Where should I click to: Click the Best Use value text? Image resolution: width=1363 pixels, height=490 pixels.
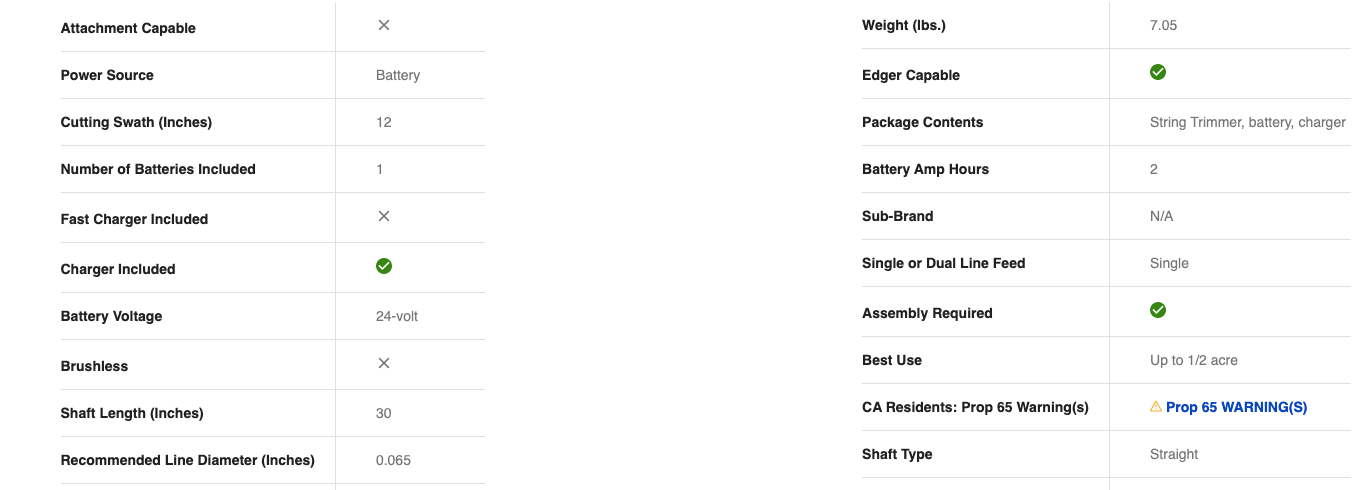(1194, 360)
